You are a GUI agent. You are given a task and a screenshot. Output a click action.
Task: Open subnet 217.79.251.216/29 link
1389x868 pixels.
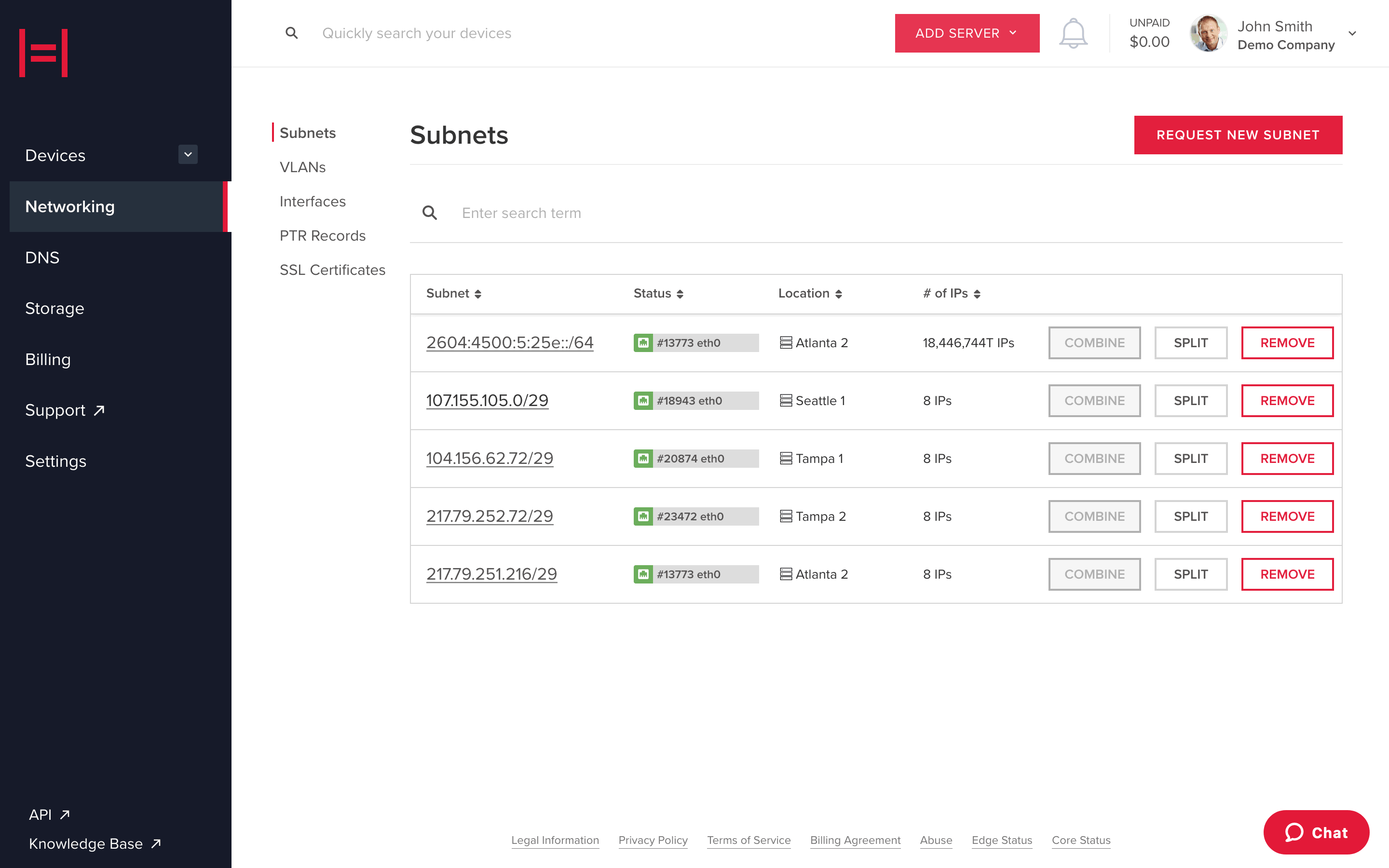click(491, 574)
